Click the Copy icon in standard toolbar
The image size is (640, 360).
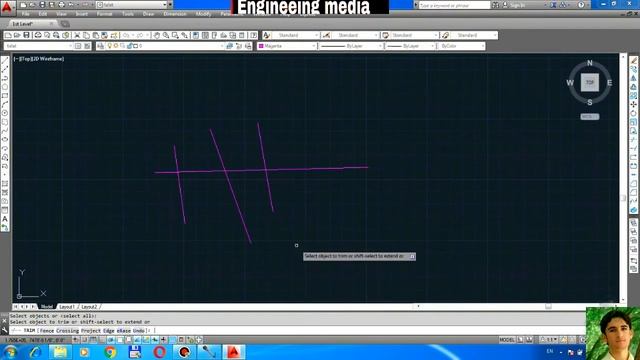pos(86,36)
